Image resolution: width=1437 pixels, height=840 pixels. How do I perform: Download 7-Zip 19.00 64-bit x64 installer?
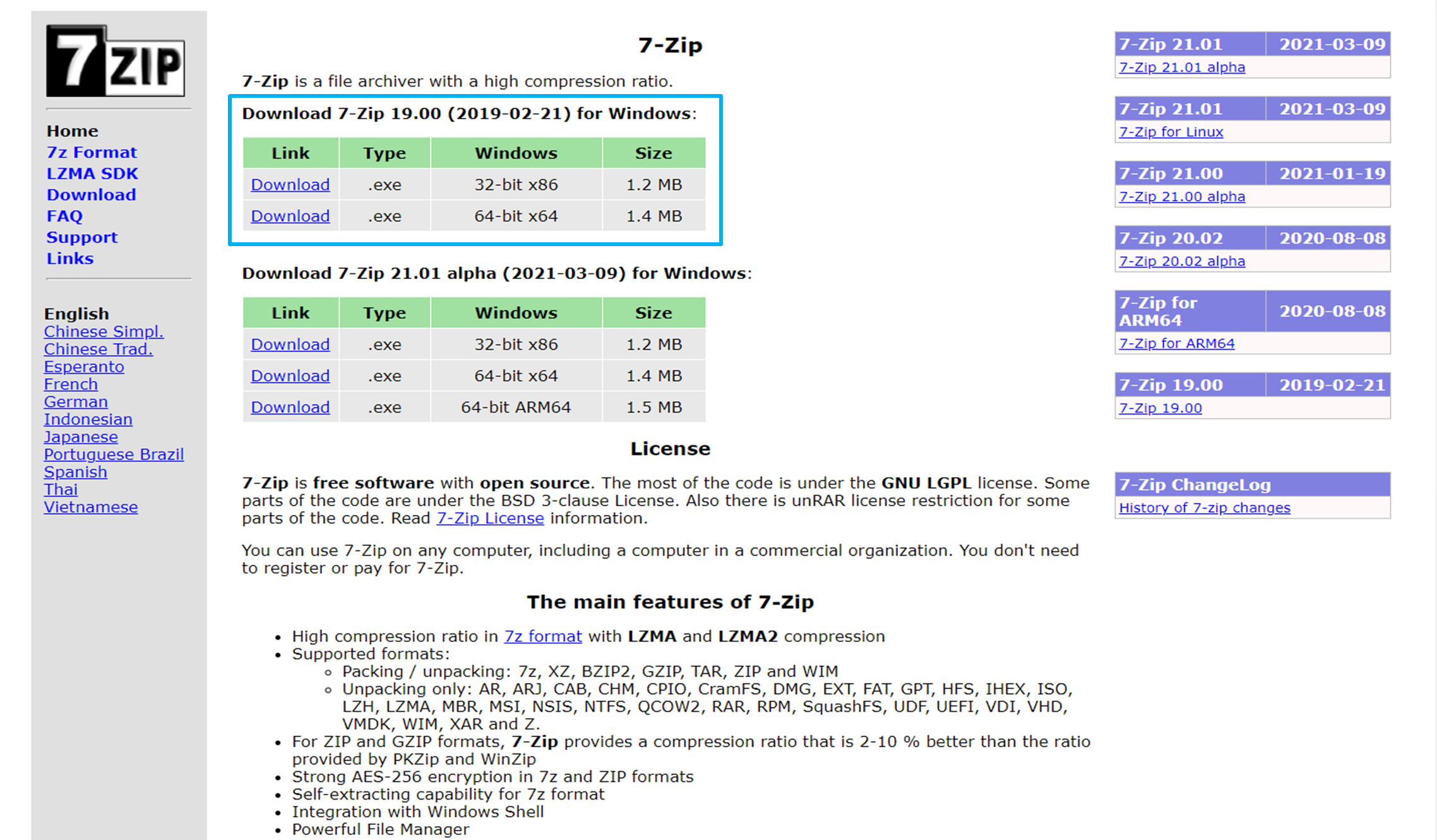click(x=290, y=216)
